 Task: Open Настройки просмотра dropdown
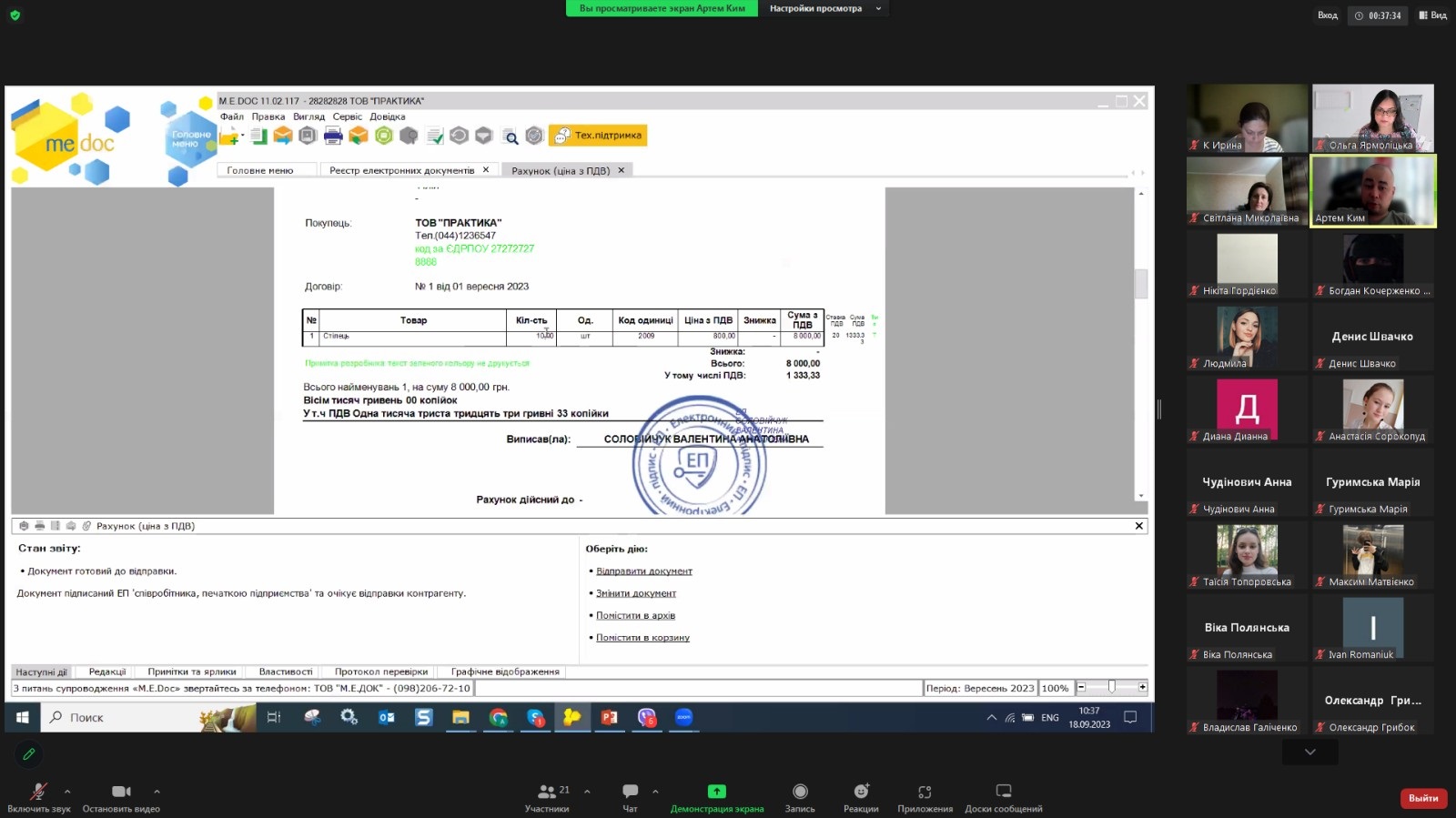[x=825, y=8]
